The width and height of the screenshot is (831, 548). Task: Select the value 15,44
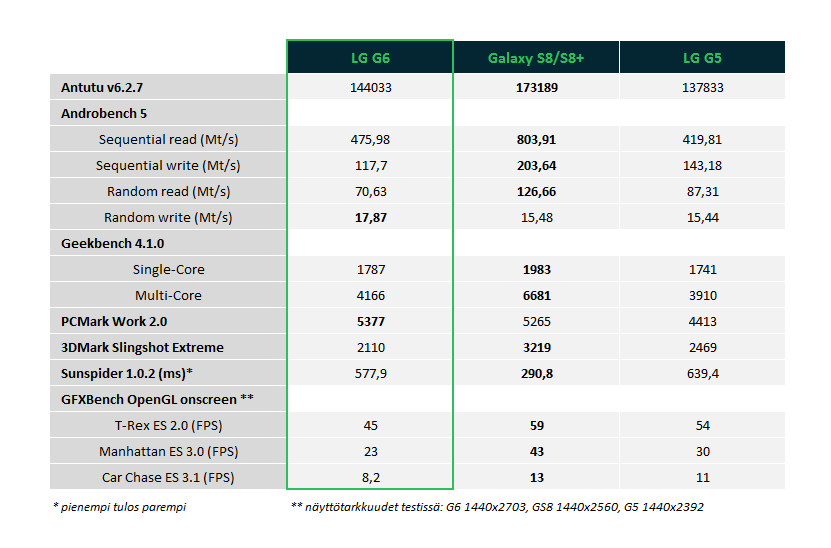point(702,217)
